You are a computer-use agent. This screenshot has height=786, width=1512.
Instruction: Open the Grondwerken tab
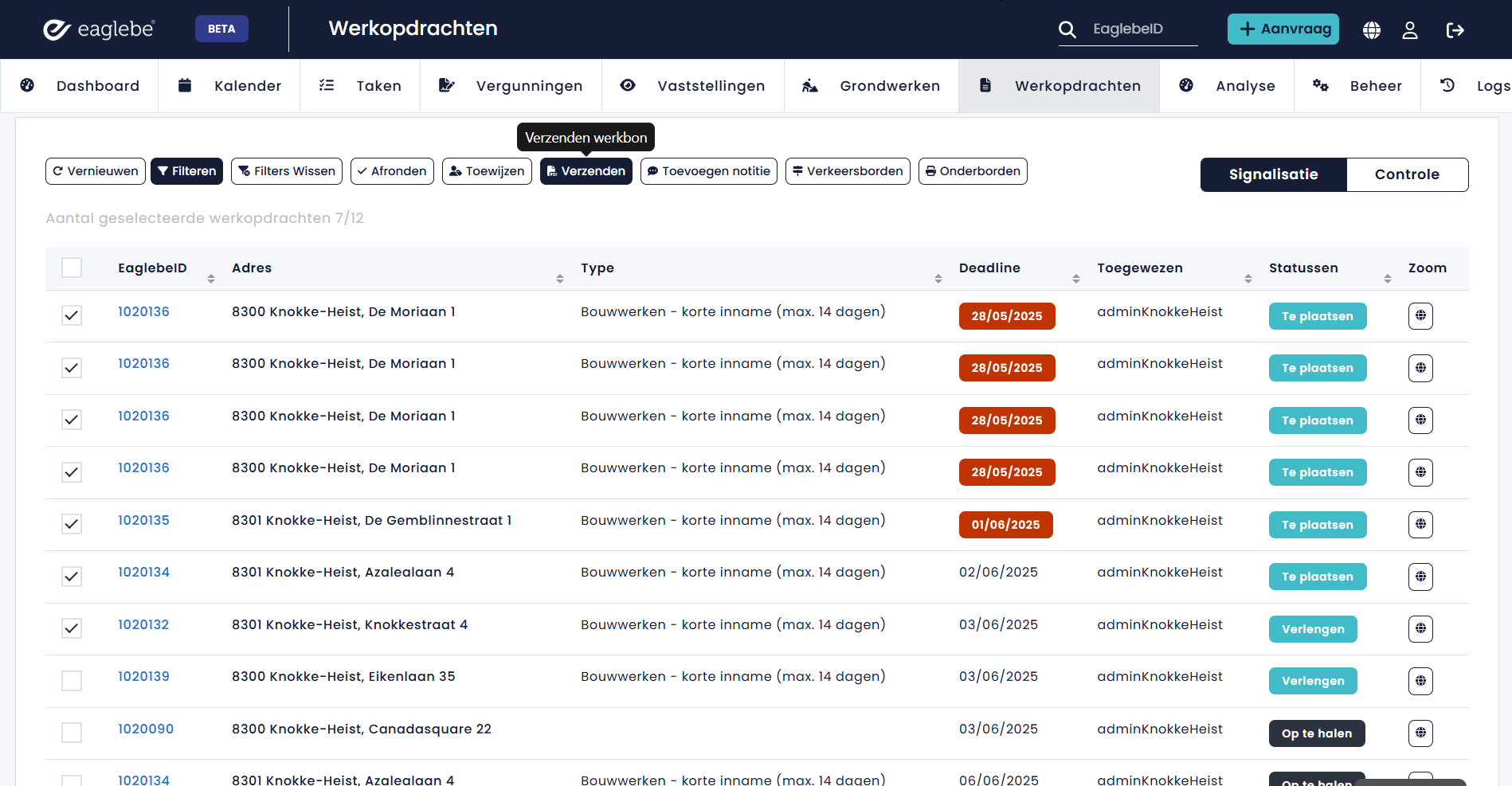coord(872,86)
